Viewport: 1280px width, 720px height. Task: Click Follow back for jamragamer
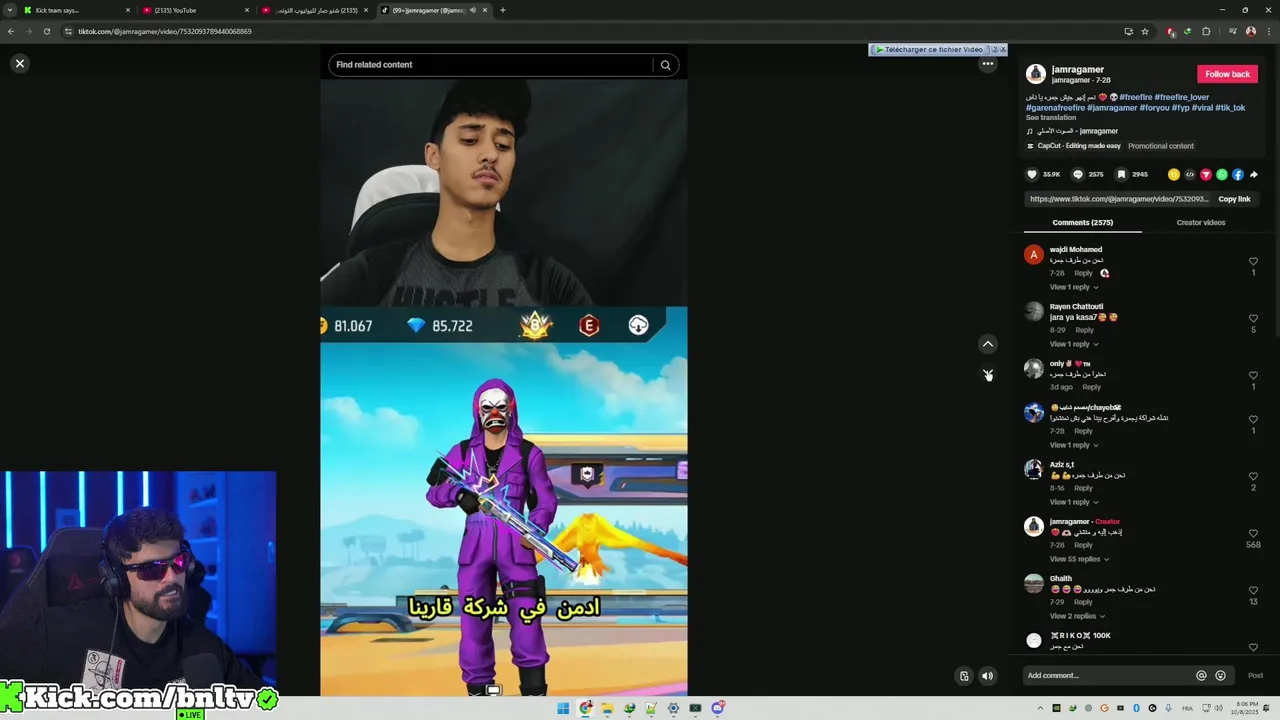pos(1227,74)
